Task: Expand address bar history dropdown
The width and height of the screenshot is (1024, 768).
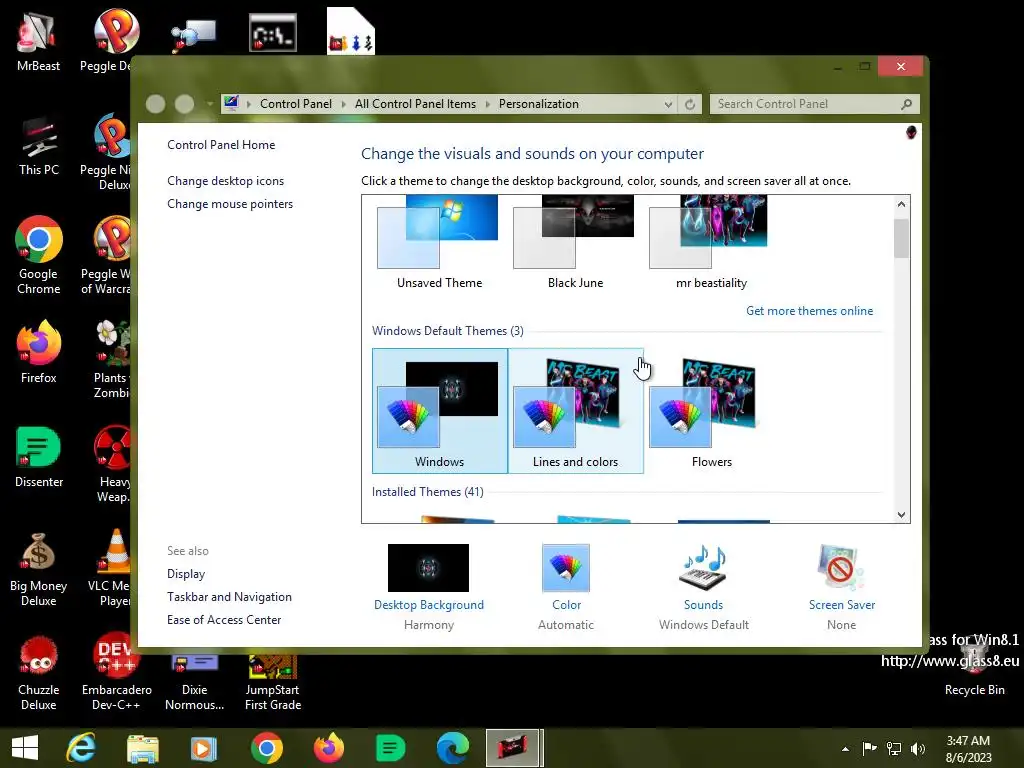Action: tap(668, 104)
